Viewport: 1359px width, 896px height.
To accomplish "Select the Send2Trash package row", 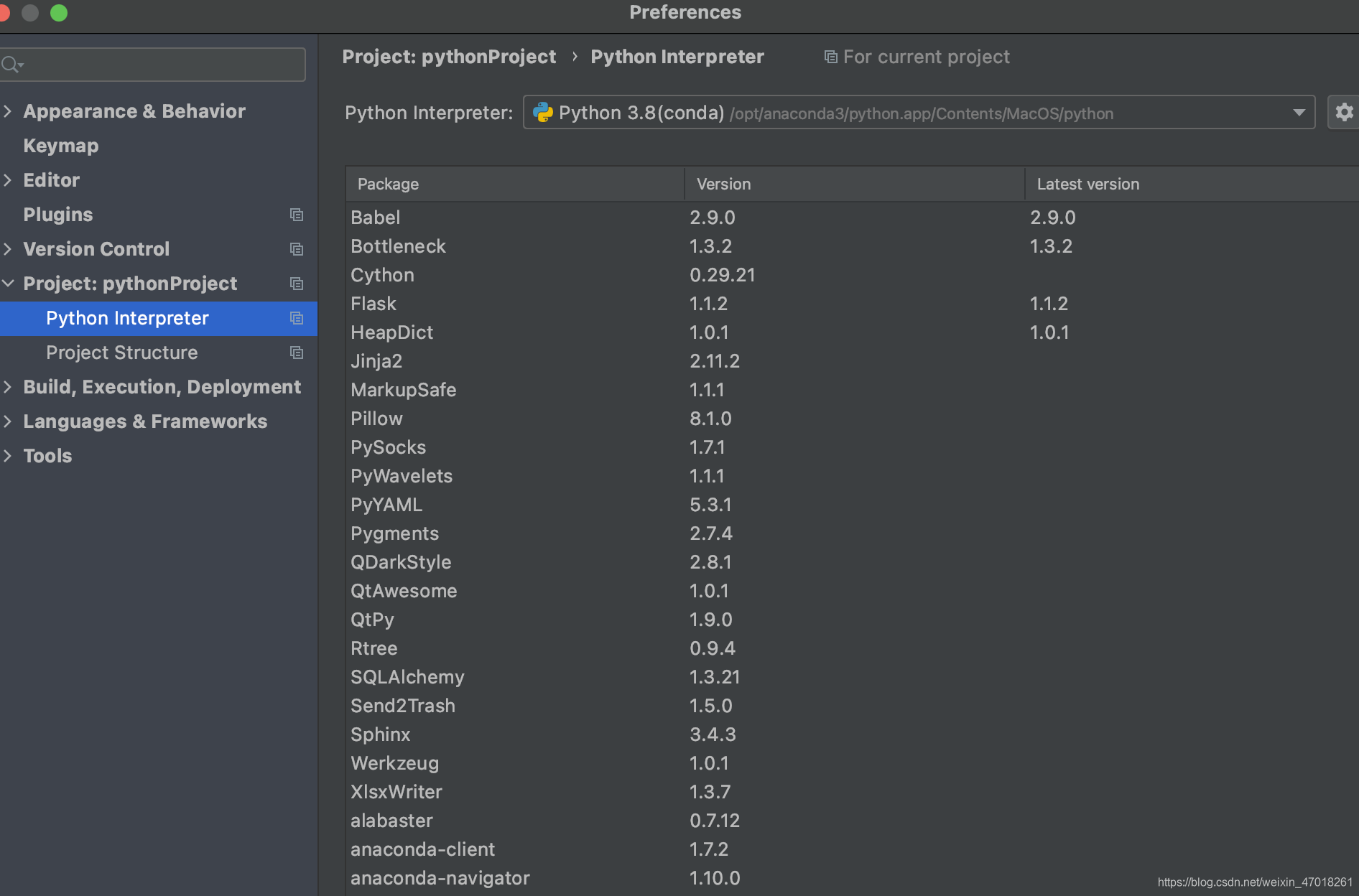I will coord(852,706).
